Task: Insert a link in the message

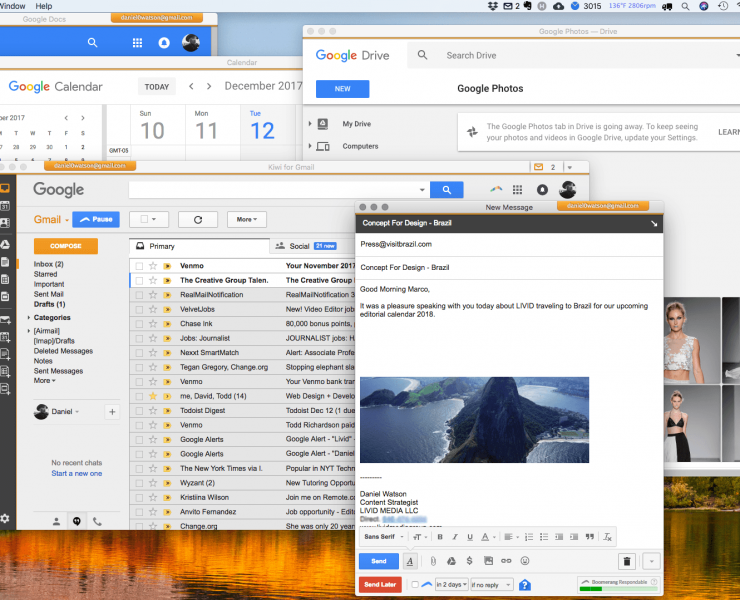Action: pos(506,561)
